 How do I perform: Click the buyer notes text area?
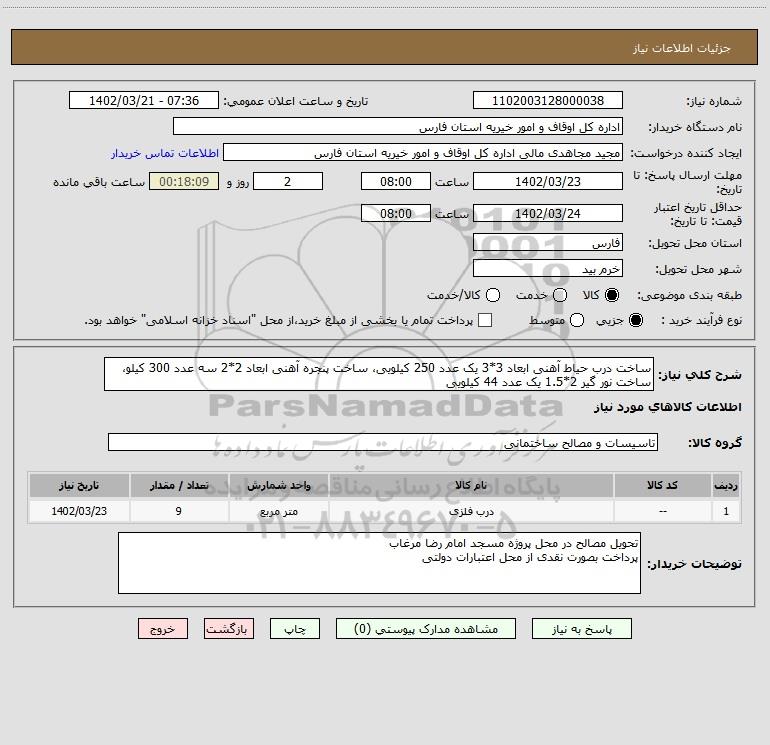click(379, 563)
